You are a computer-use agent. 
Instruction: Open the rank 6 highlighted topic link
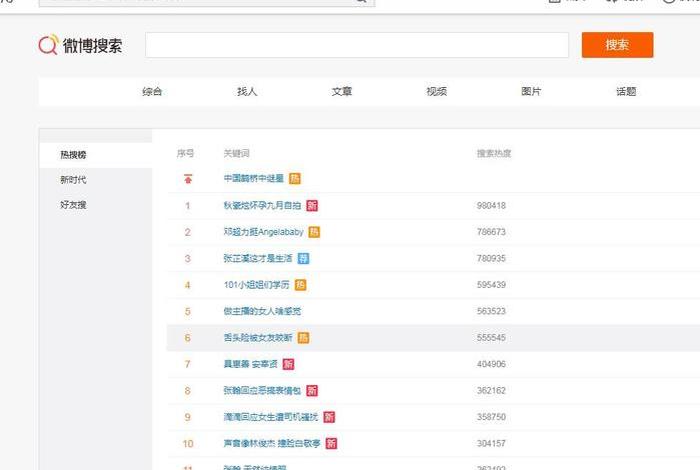click(258, 338)
